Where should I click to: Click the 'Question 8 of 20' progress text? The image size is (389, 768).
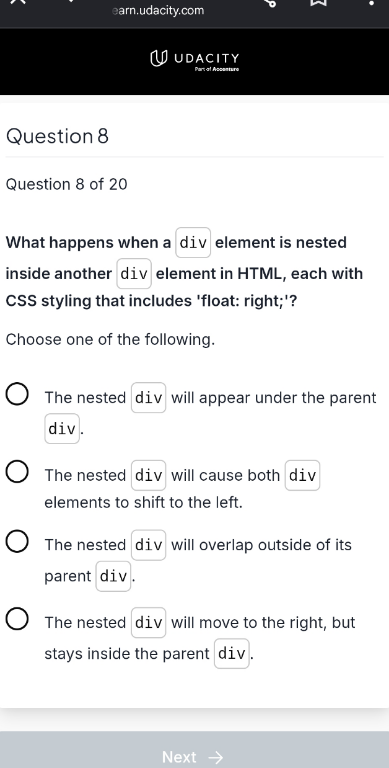66,185
